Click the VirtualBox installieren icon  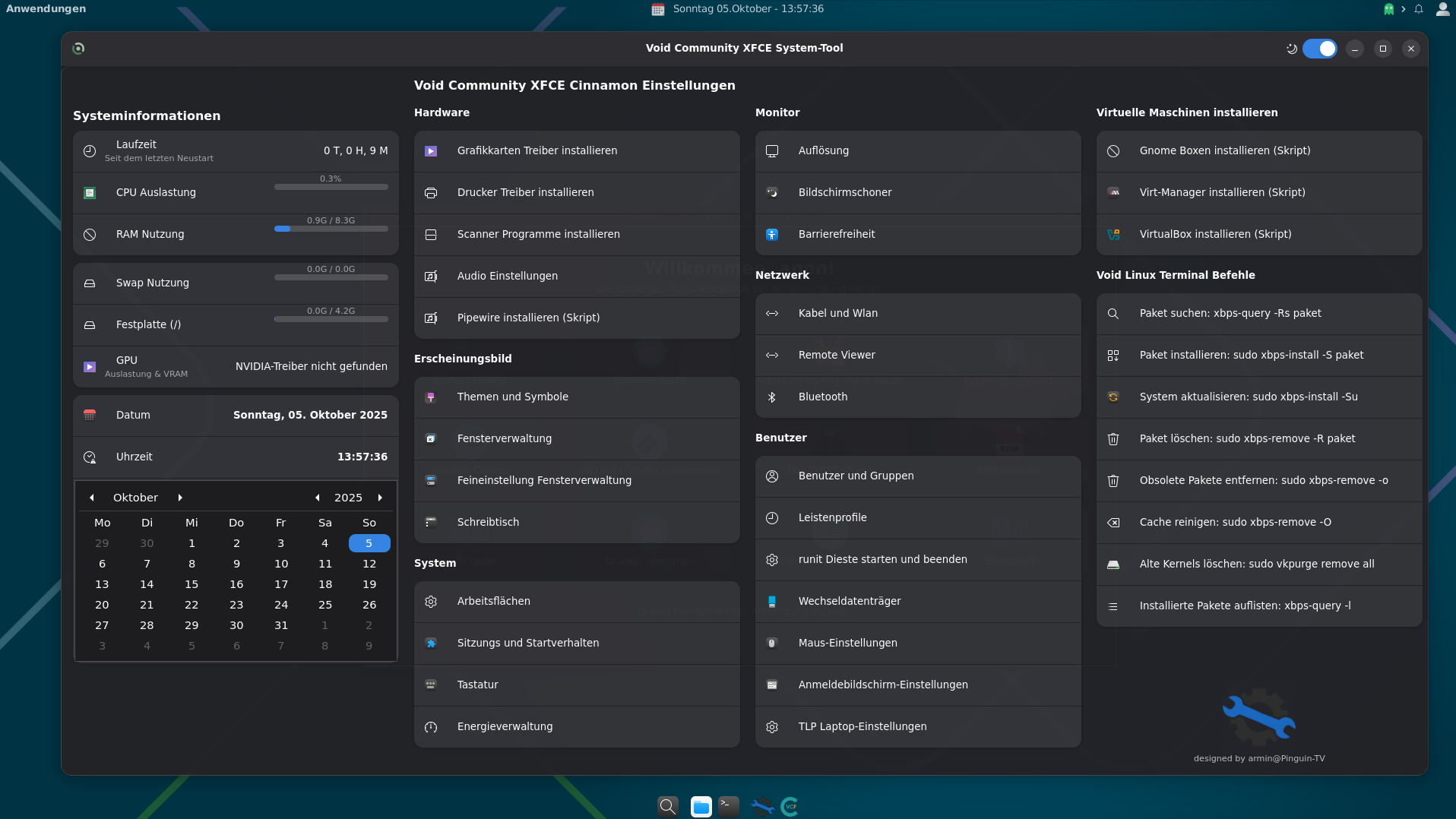click(1113, 235)
